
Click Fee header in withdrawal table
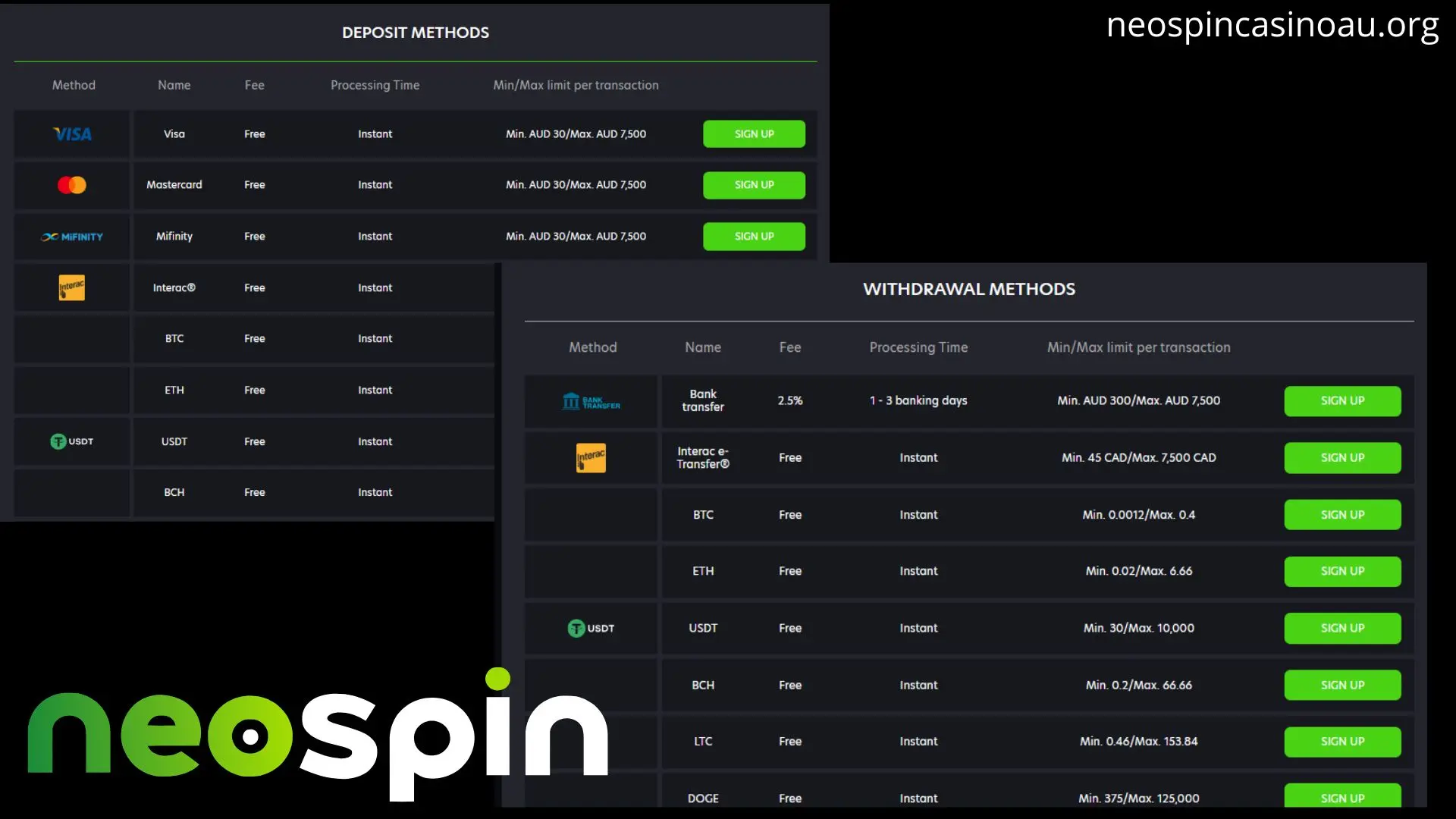tap(789, 347)
